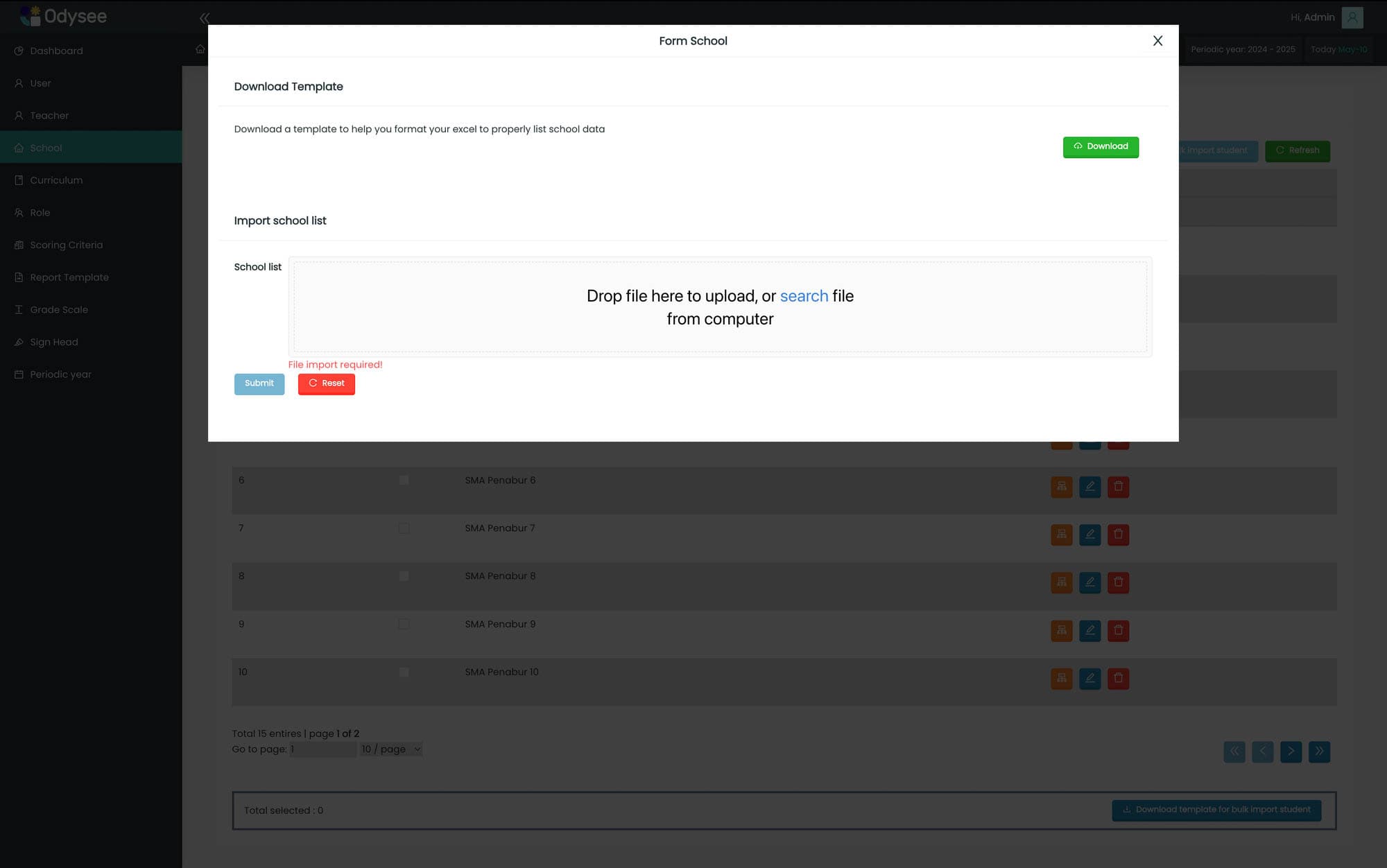
Task: Click inside the Go to page input
Action: click(322, 749)
